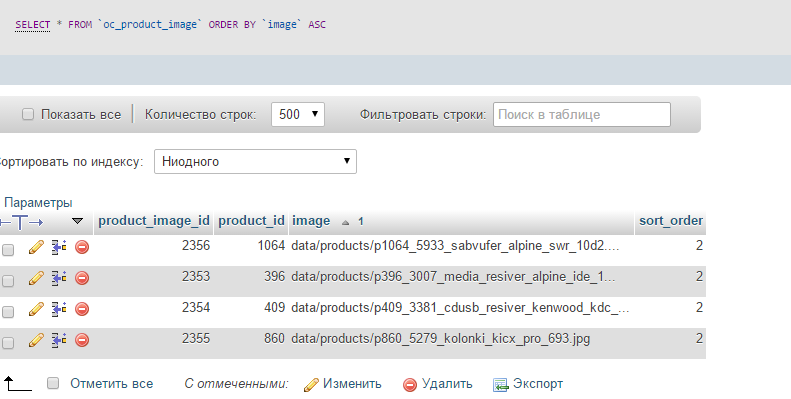Sort by product_id column header
791x399 pixels.
pos(251,220)
